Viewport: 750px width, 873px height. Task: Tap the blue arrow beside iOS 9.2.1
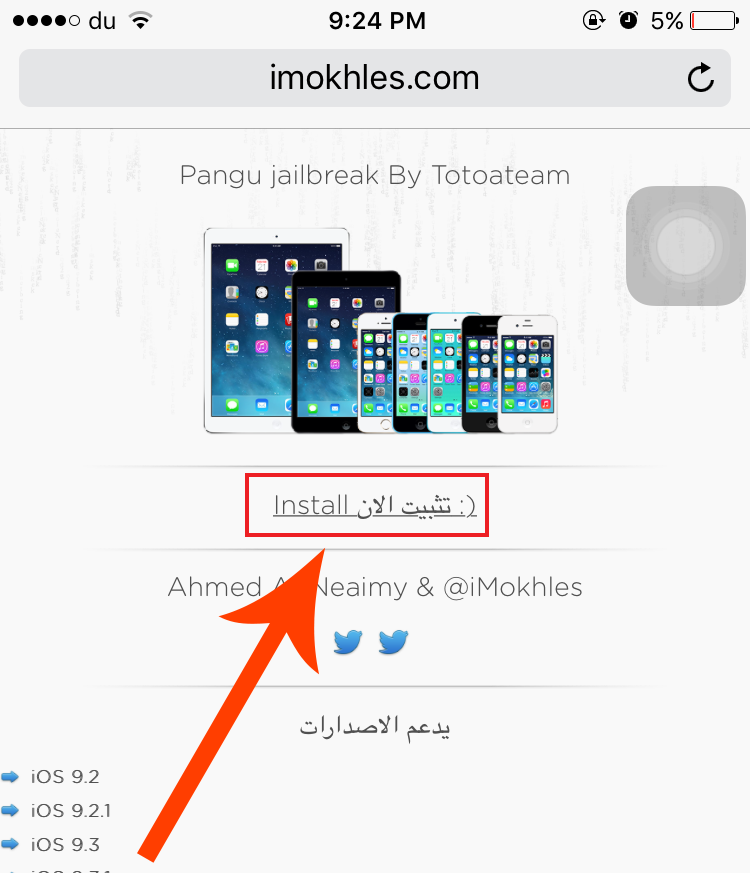coord(10,810)
